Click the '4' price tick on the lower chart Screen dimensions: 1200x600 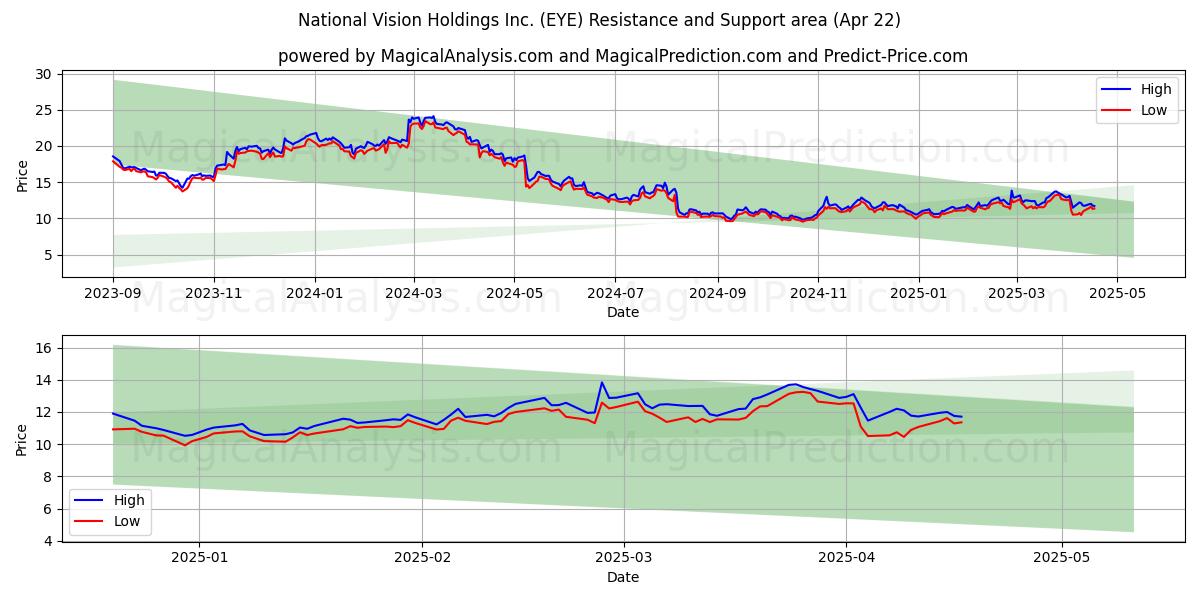click(48, 541)
